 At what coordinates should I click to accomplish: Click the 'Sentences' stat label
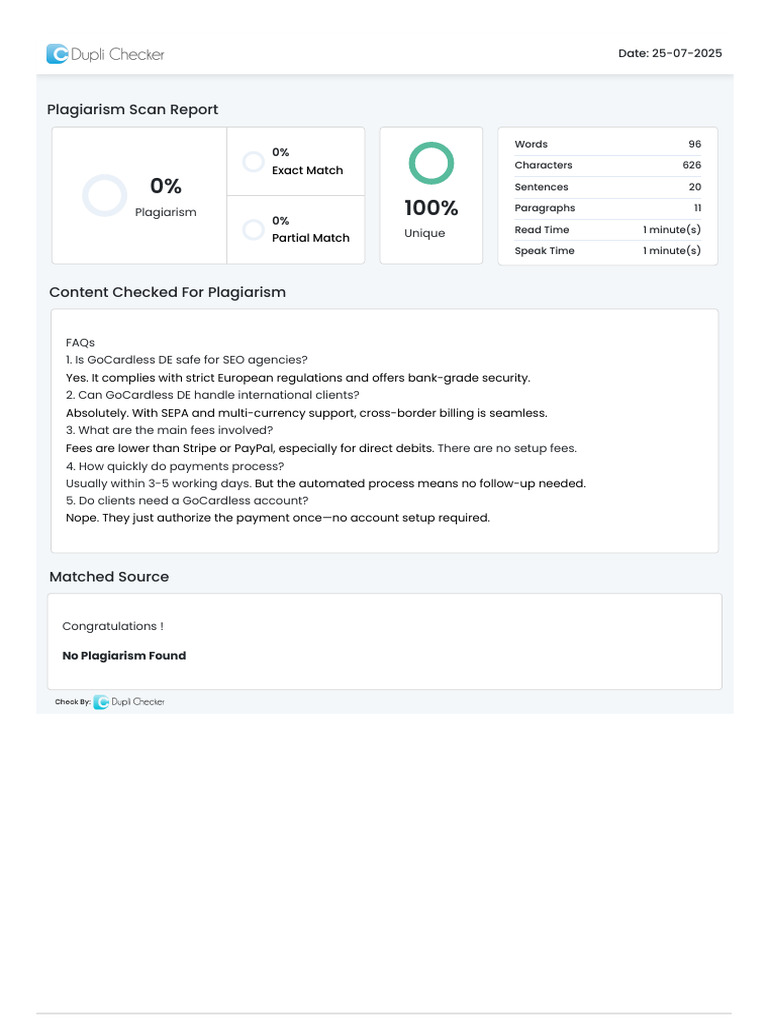(x=541, y=187)
